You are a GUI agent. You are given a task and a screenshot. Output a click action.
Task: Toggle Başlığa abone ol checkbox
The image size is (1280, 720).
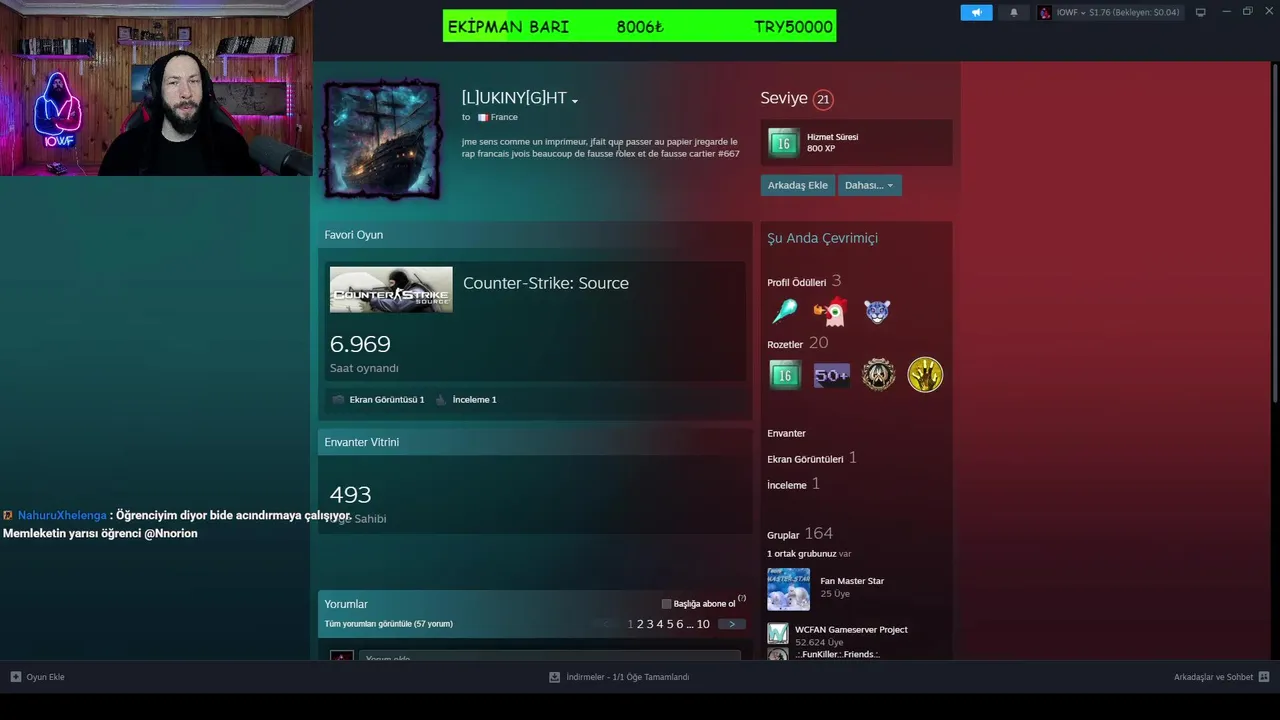(x=667, y=604)
